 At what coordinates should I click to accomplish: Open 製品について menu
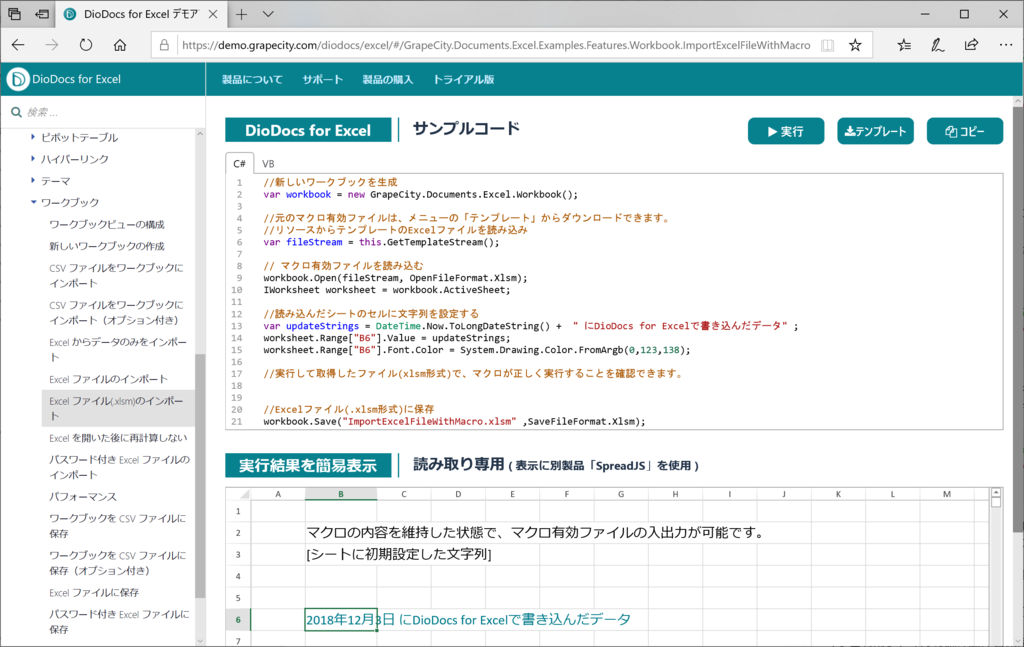pyautogui.click(x=252, y=80)
